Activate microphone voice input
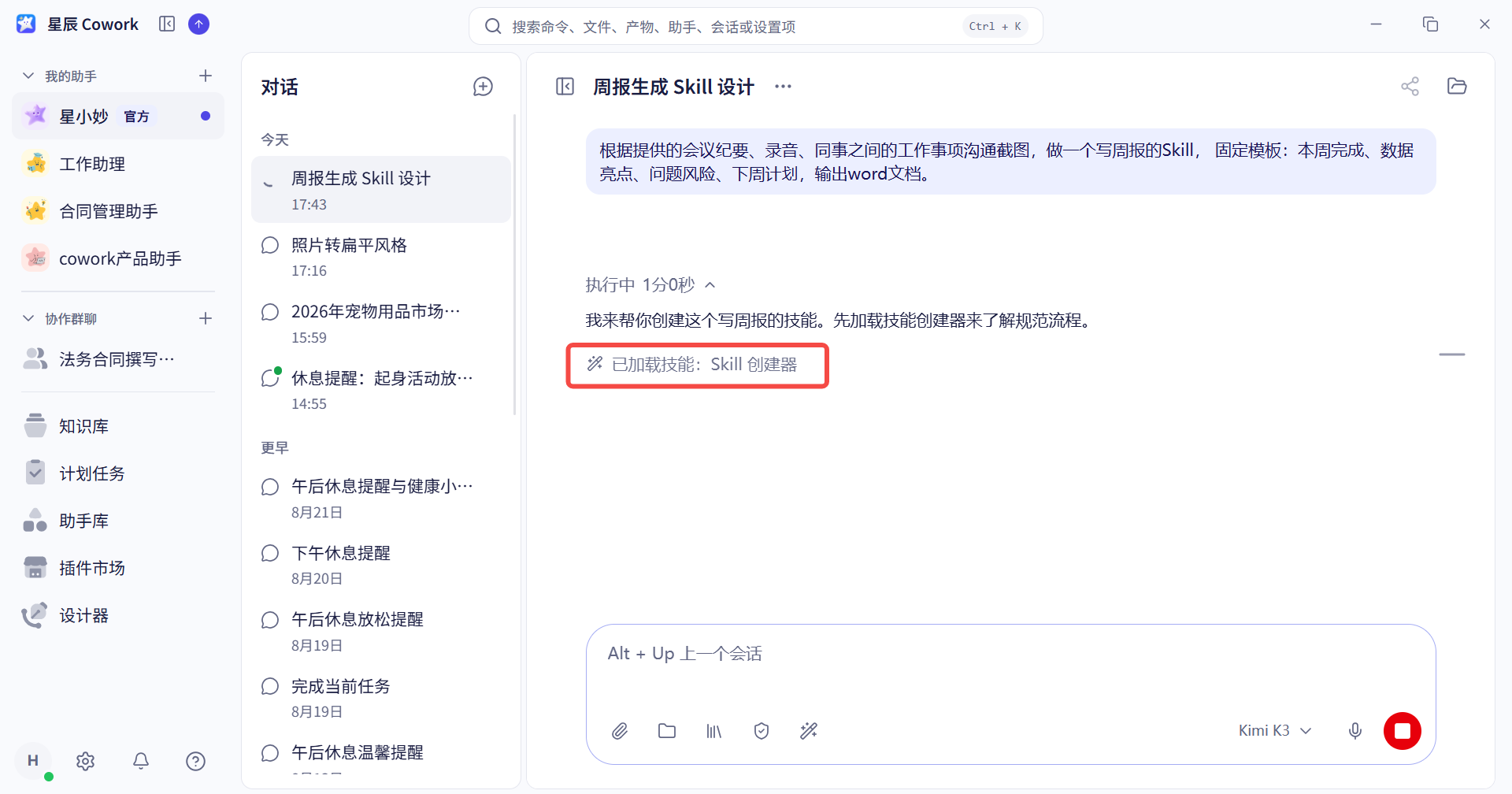Viewport: 1512px width, 794px height. click(1354, 731)
